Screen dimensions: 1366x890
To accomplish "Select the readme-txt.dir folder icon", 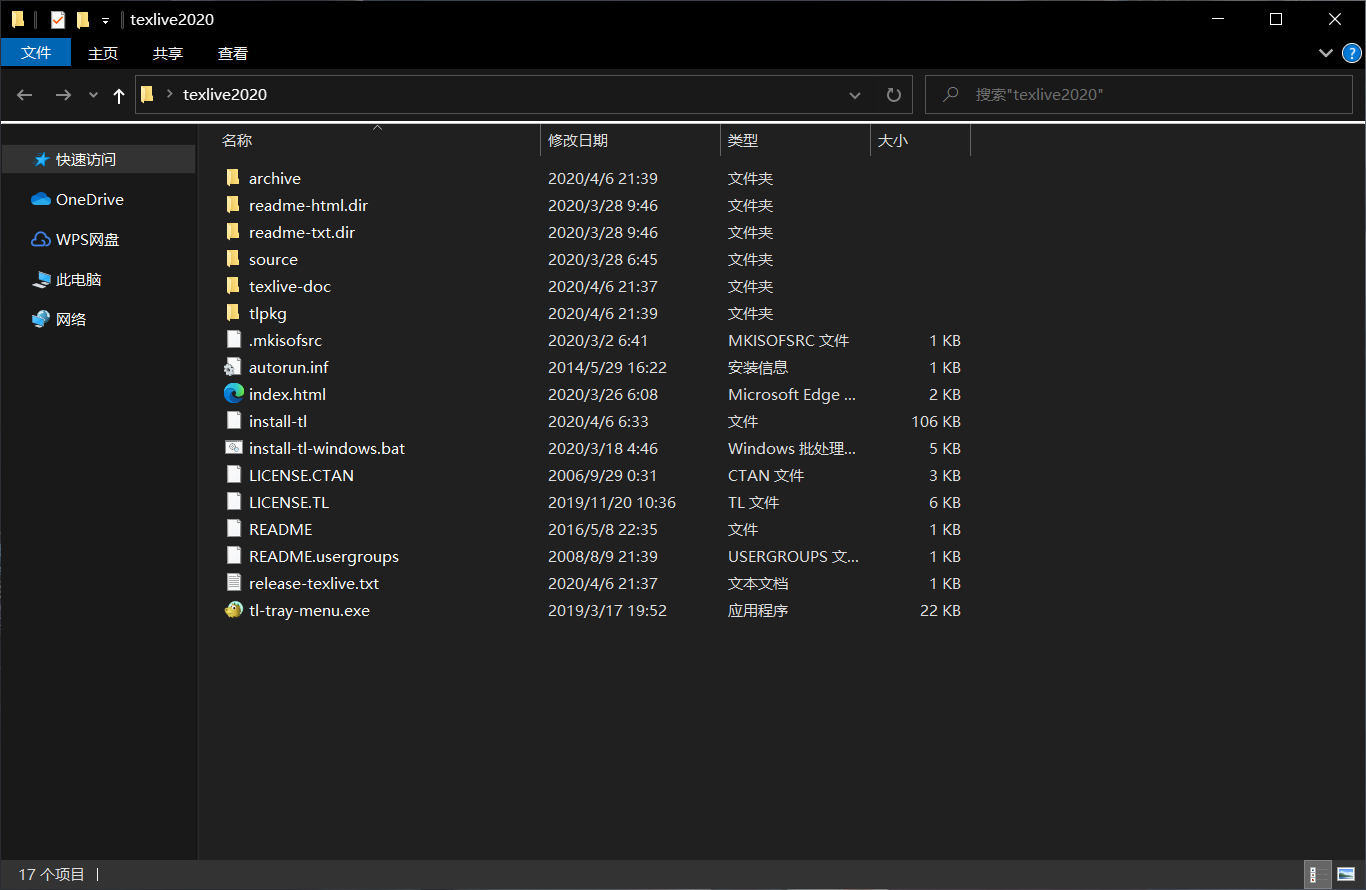I will (x=233, y=232).
